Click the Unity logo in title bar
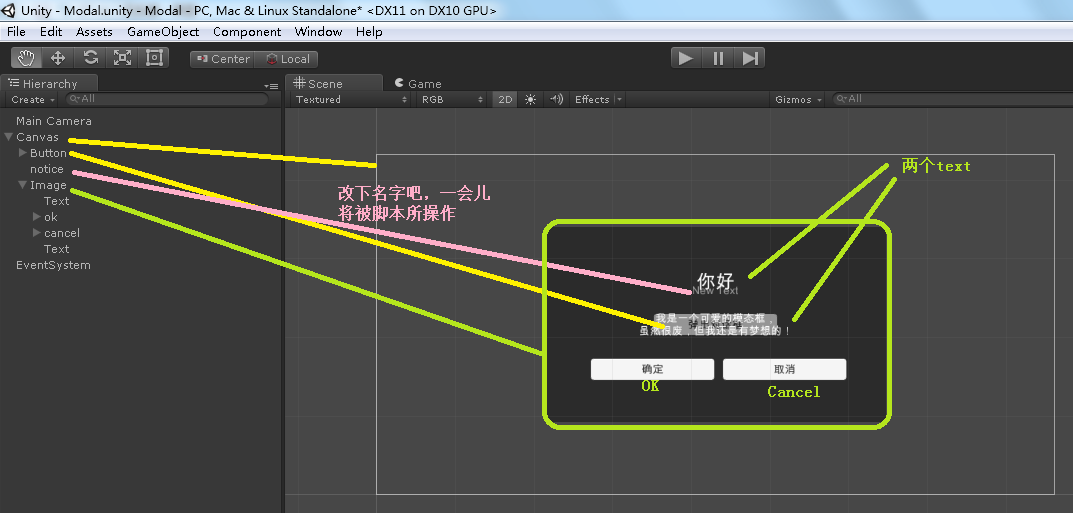This screenshot has height=513, width=1073. [x=10, y=10]
